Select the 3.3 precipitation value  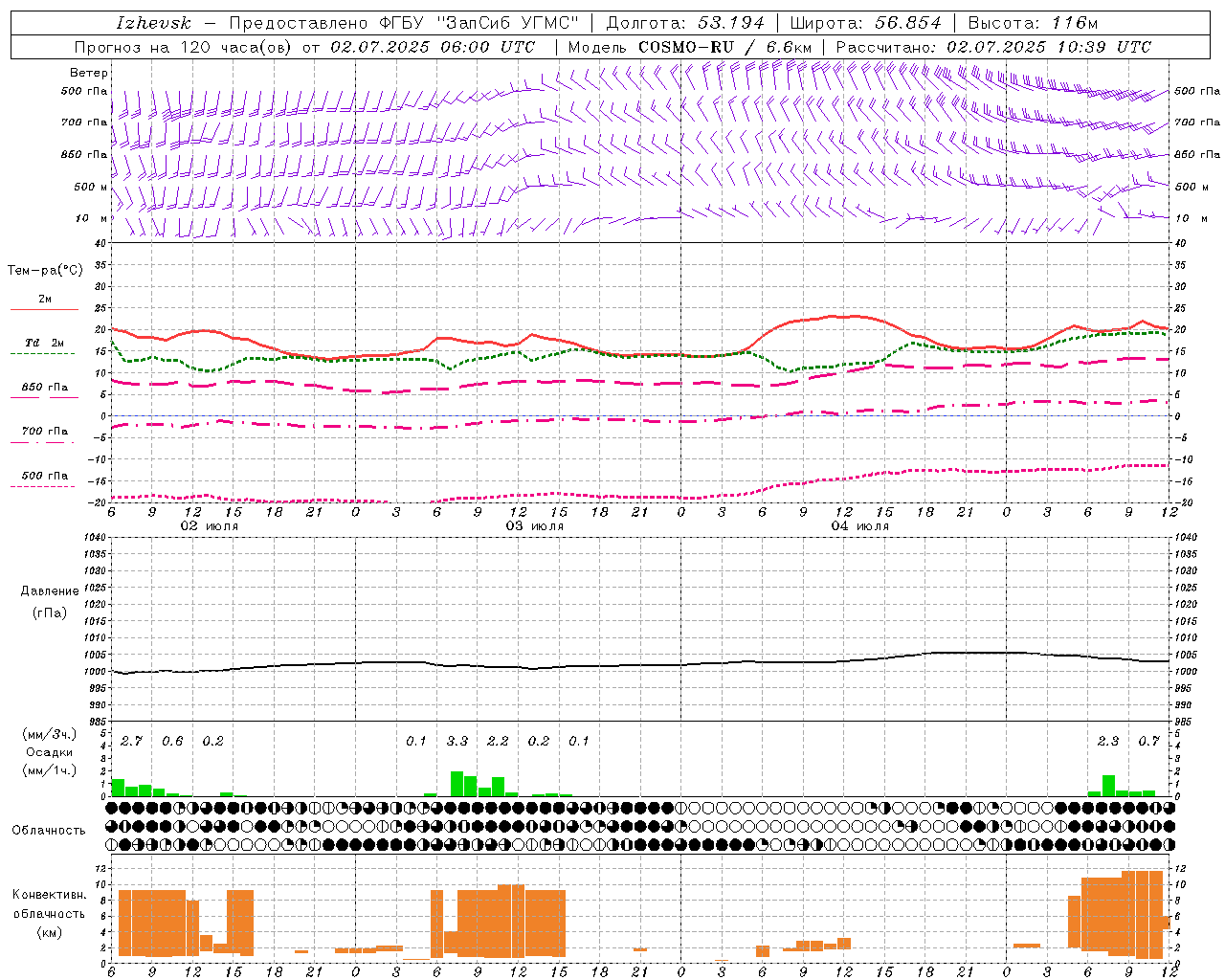(457, 741)
